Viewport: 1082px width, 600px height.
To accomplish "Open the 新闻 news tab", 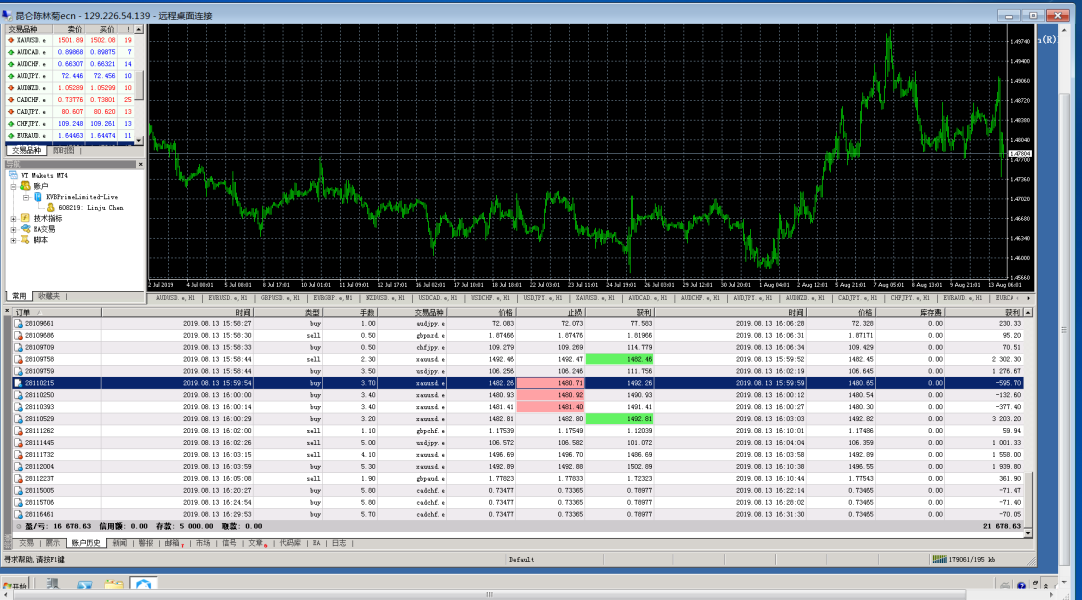I will tap(119, 543).
